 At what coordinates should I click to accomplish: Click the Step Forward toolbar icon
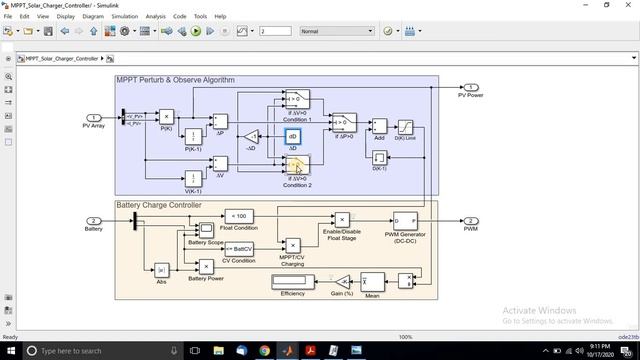(x=210, y=31)
